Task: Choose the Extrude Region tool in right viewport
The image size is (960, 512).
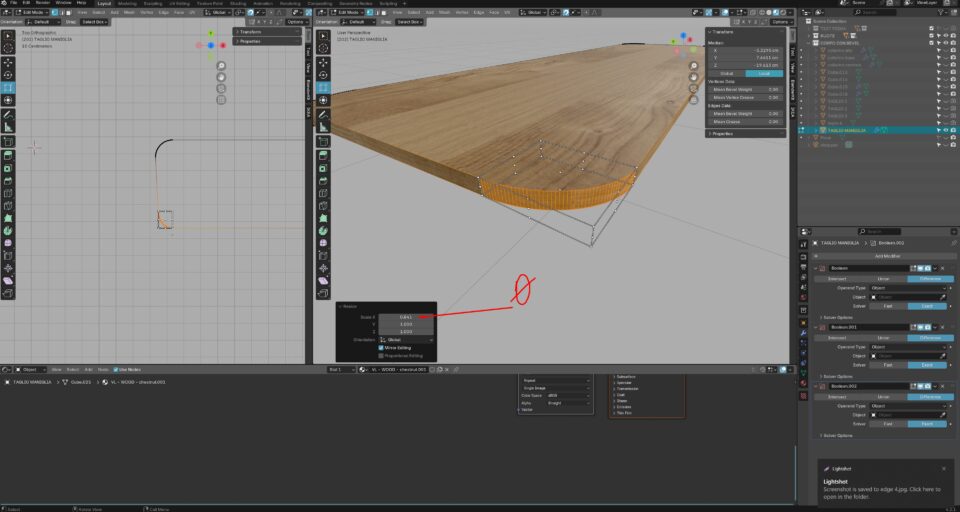Action: click(x=323, y=155)
